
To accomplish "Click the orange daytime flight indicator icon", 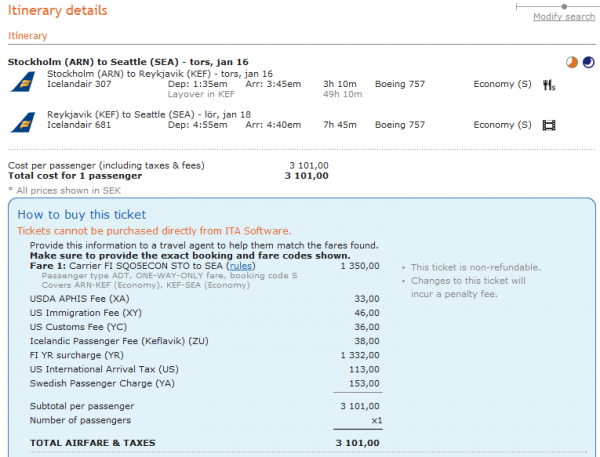I will click(571, 62).
